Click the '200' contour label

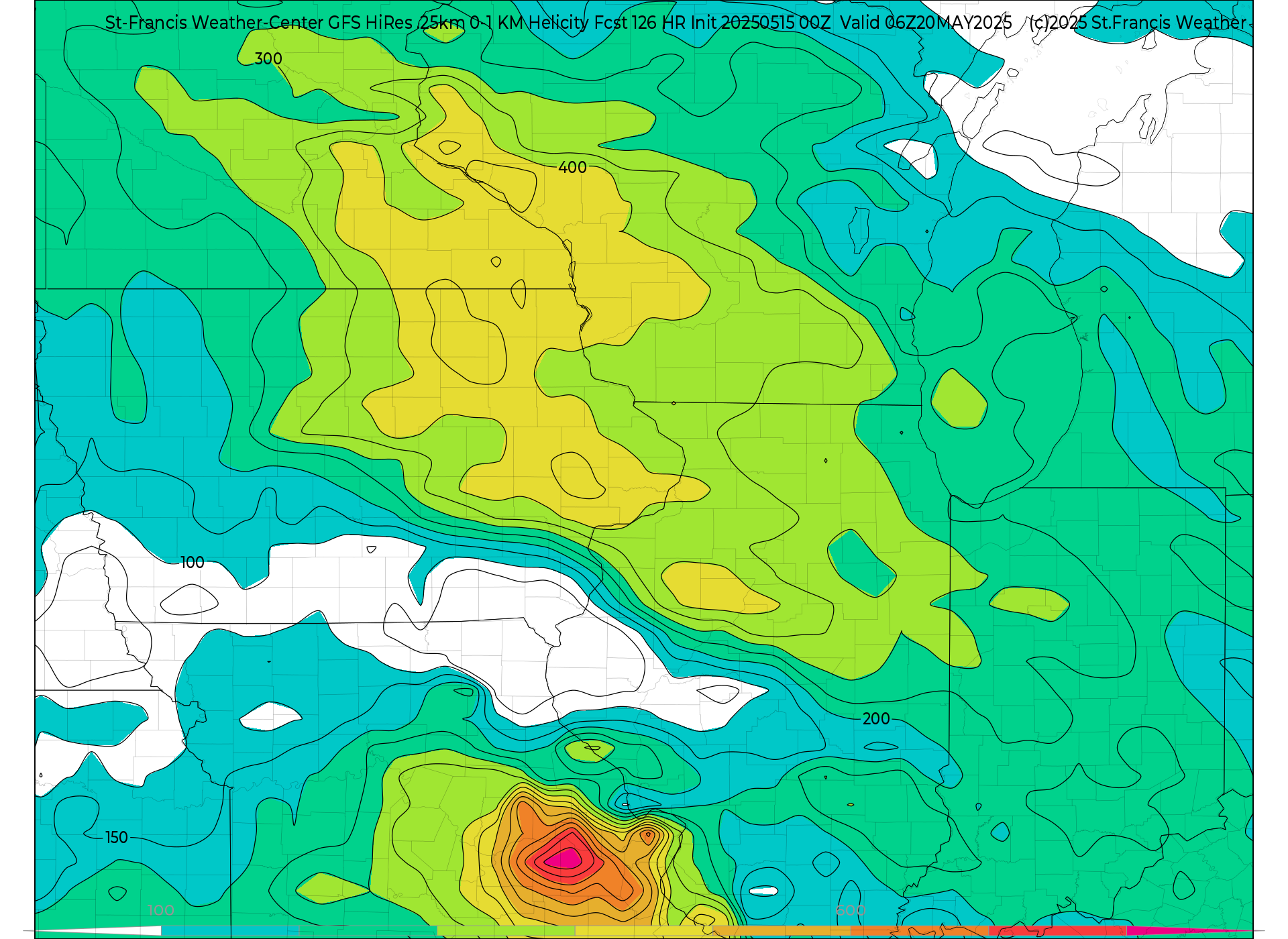tap(876, 719)
